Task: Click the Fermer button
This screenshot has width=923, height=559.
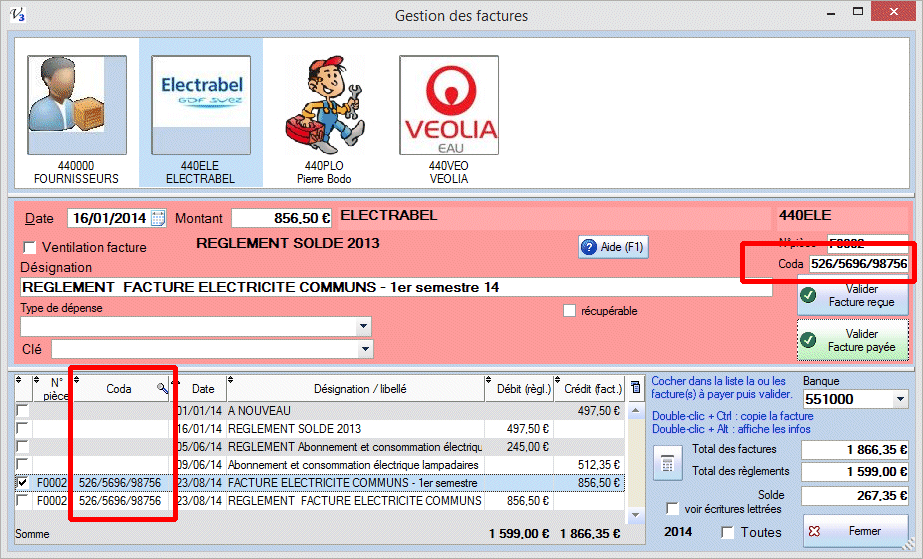Action: pyautogui.click(x=855, y=531)
